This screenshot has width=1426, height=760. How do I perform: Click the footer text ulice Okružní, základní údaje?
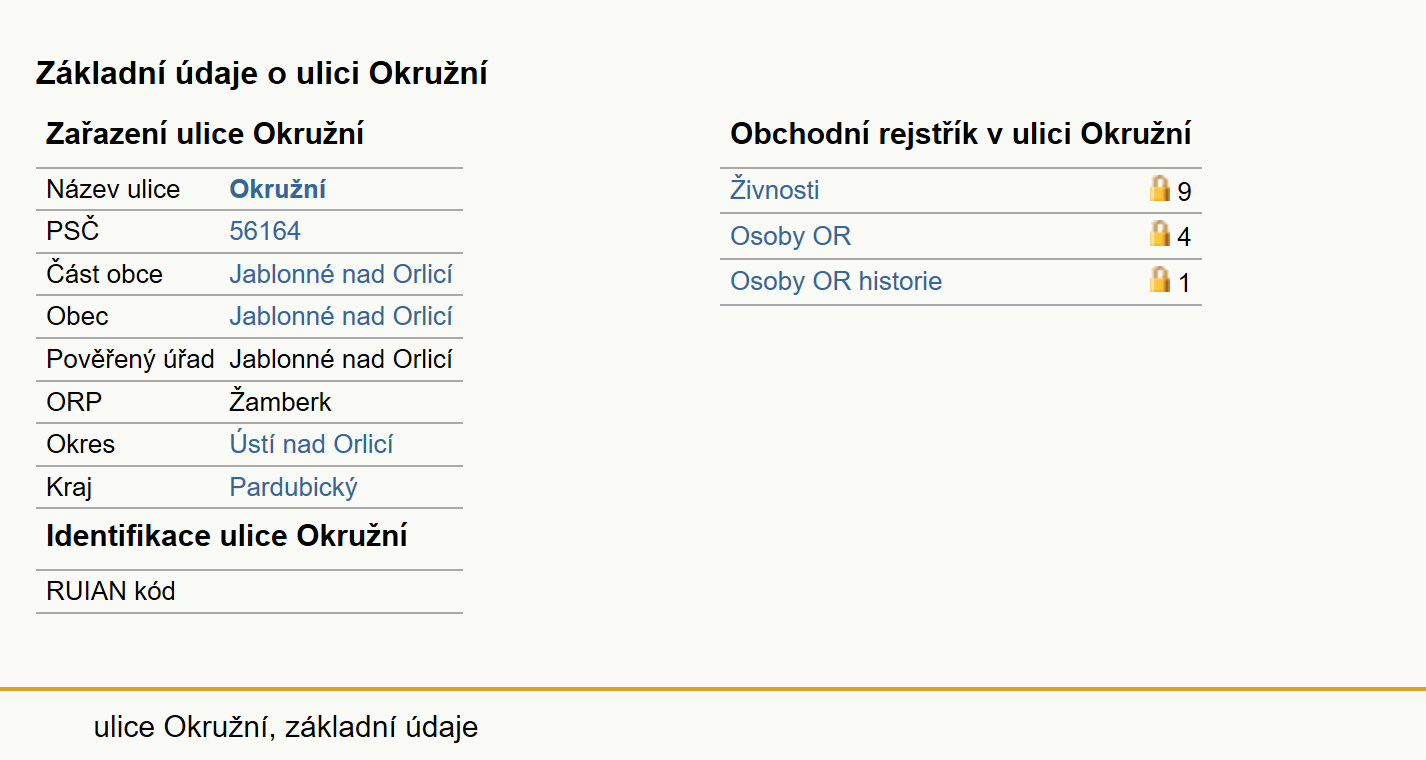286,727
